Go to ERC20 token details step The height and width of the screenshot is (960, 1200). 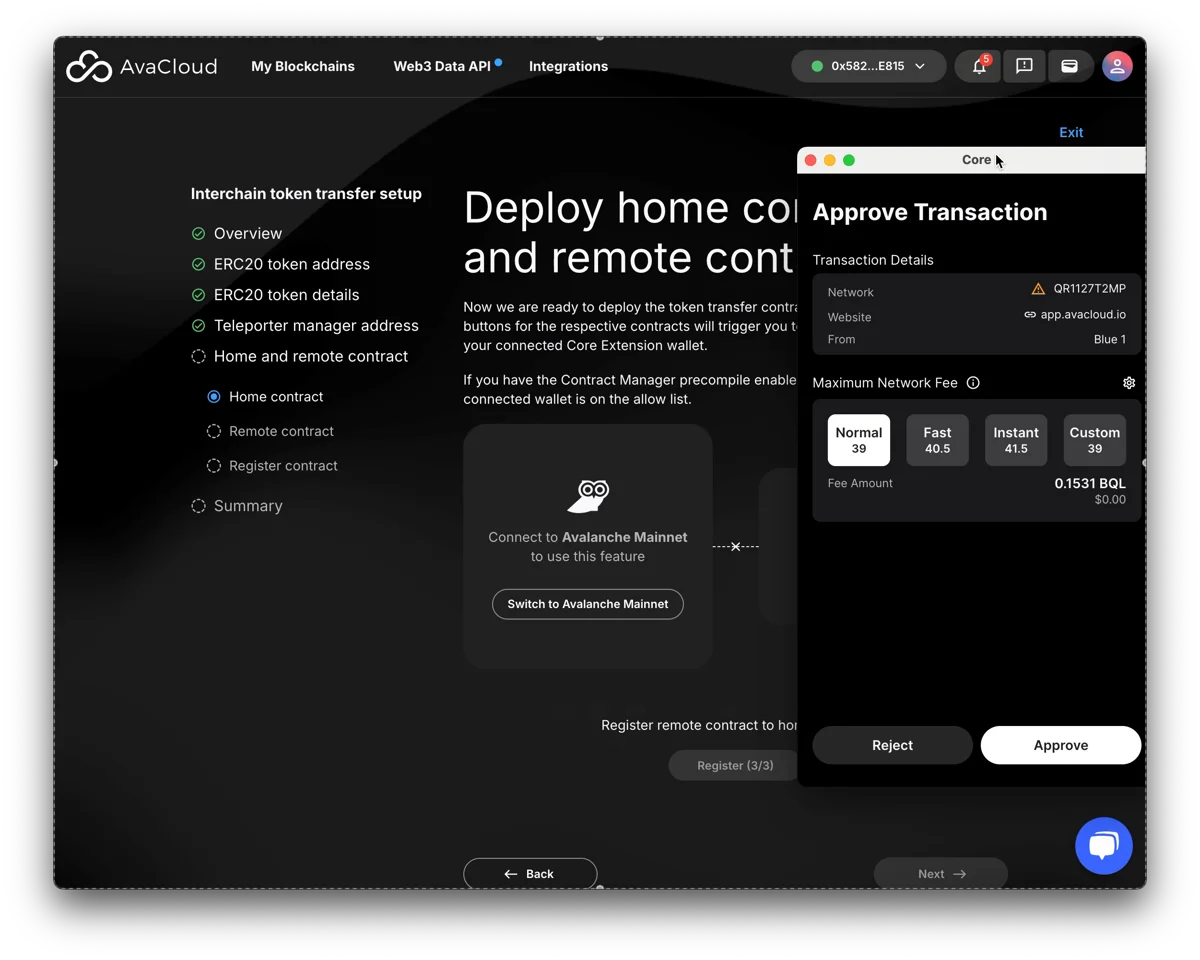(287, 295)
